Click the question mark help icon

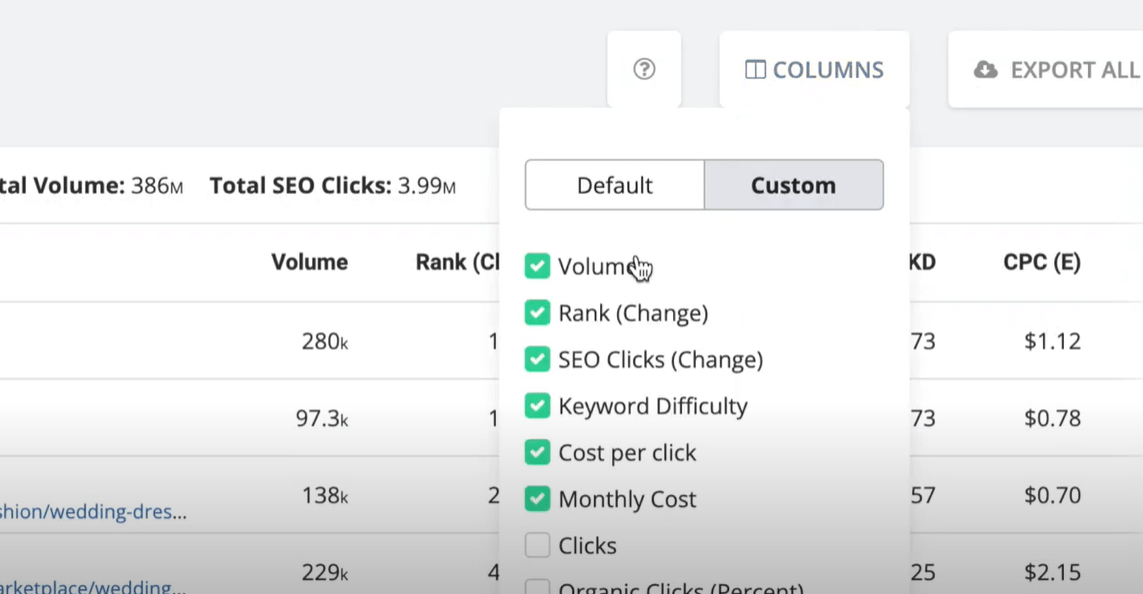(x=644, y=69)
